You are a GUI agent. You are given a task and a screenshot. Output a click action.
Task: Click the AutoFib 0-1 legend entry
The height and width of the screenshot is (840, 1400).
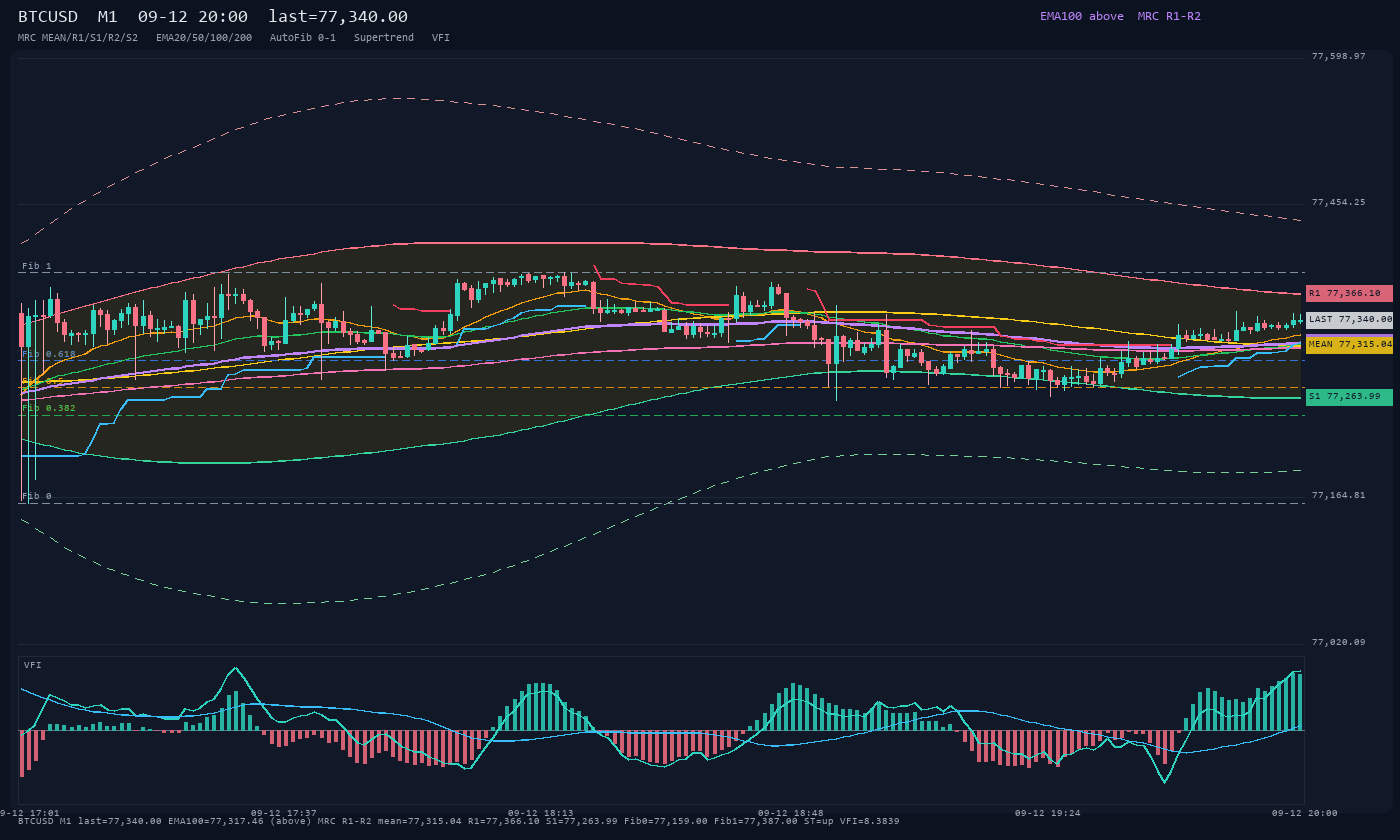pyautogui.click(x=303, y=37)
